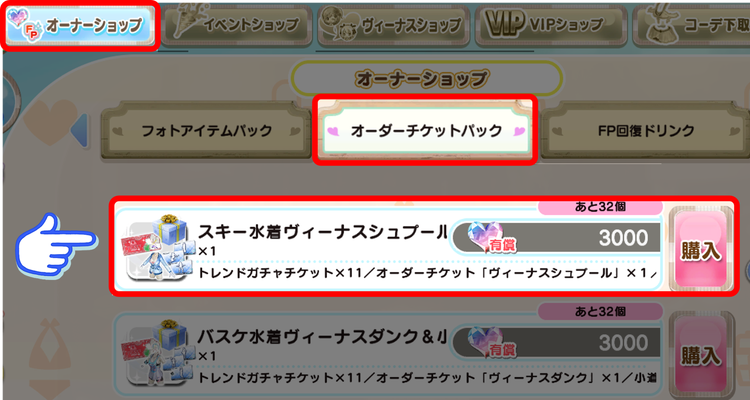
Task: Select the オーダーチケットパック category
Action: tap(425, 130)
